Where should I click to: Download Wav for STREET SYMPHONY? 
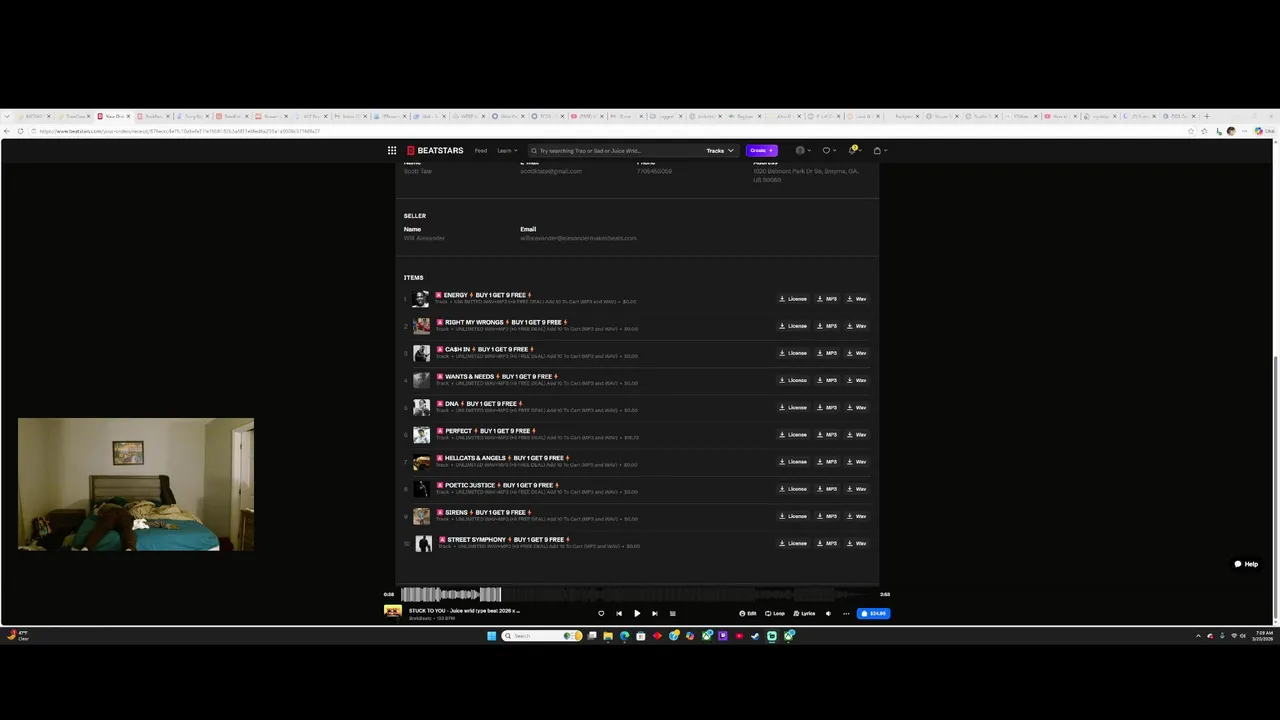[857, 543]
